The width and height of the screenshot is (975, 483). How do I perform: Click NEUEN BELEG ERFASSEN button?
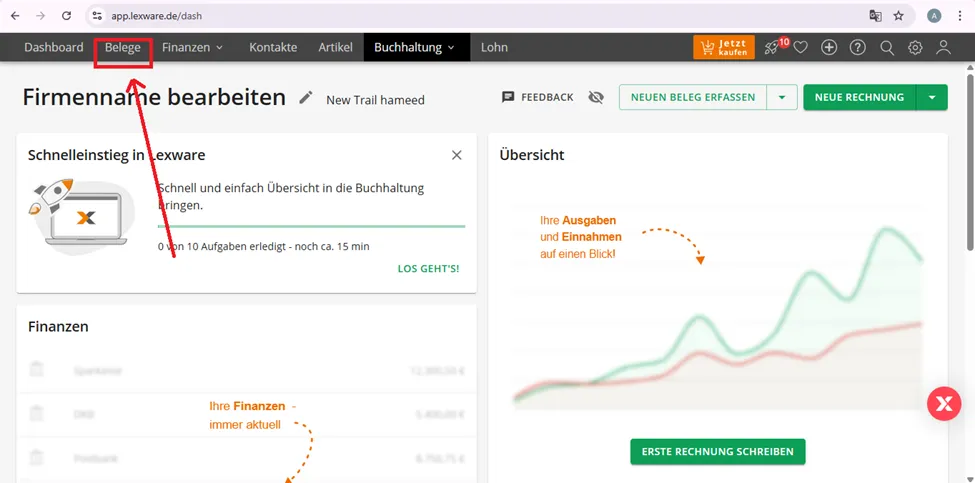693,98
